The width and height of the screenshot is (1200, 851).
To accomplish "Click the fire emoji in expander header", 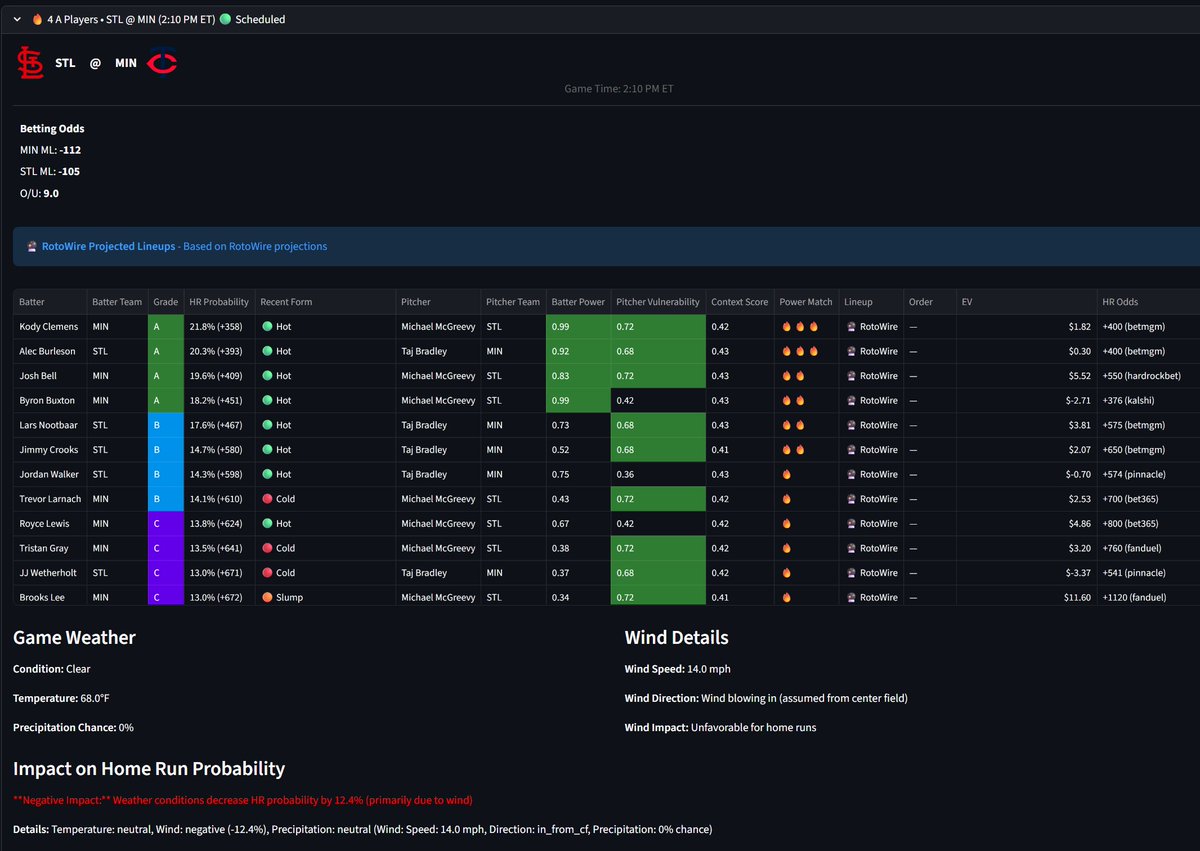I will [x=38, y=19].
